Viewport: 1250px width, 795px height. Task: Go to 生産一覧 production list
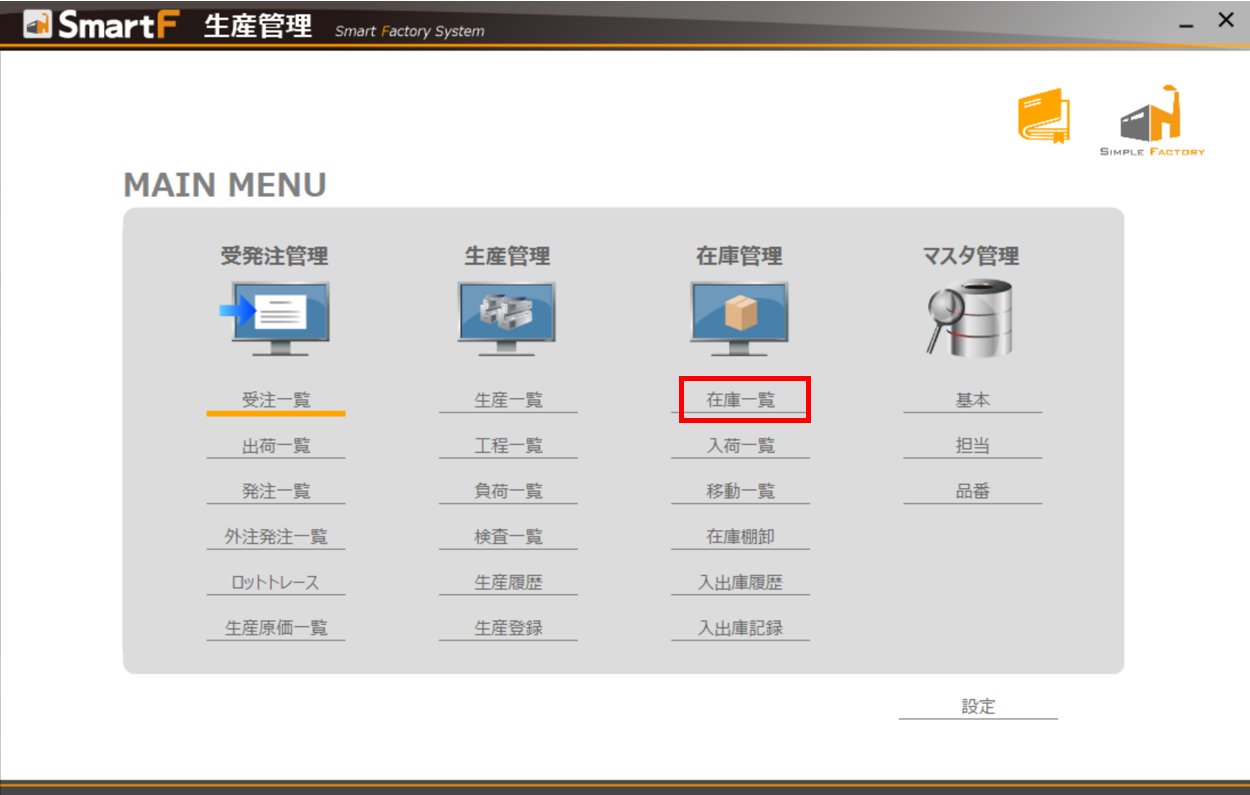click(508, 400)
